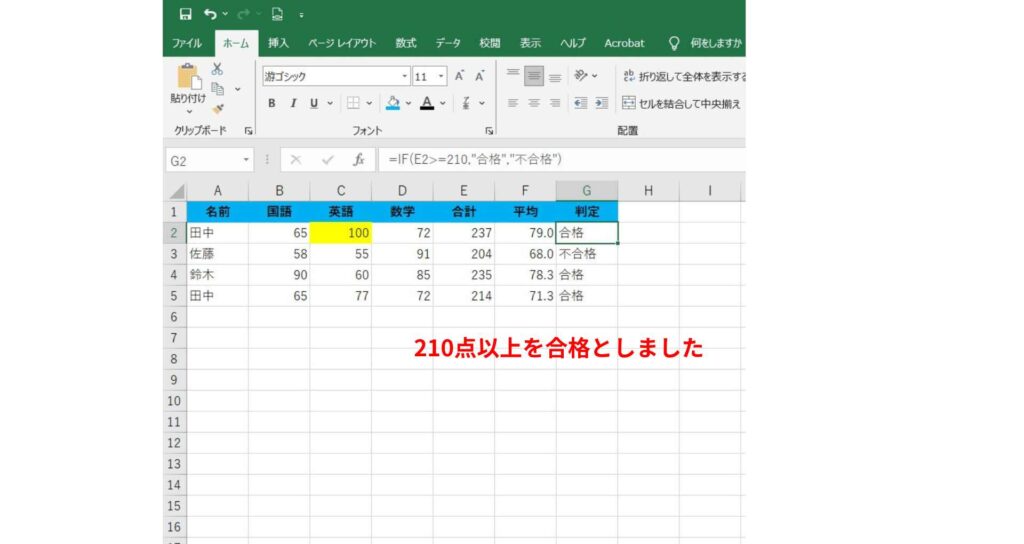Open the Font group dialog launcher
This screenshot has width=1024, height=544.
coord(489,131)
